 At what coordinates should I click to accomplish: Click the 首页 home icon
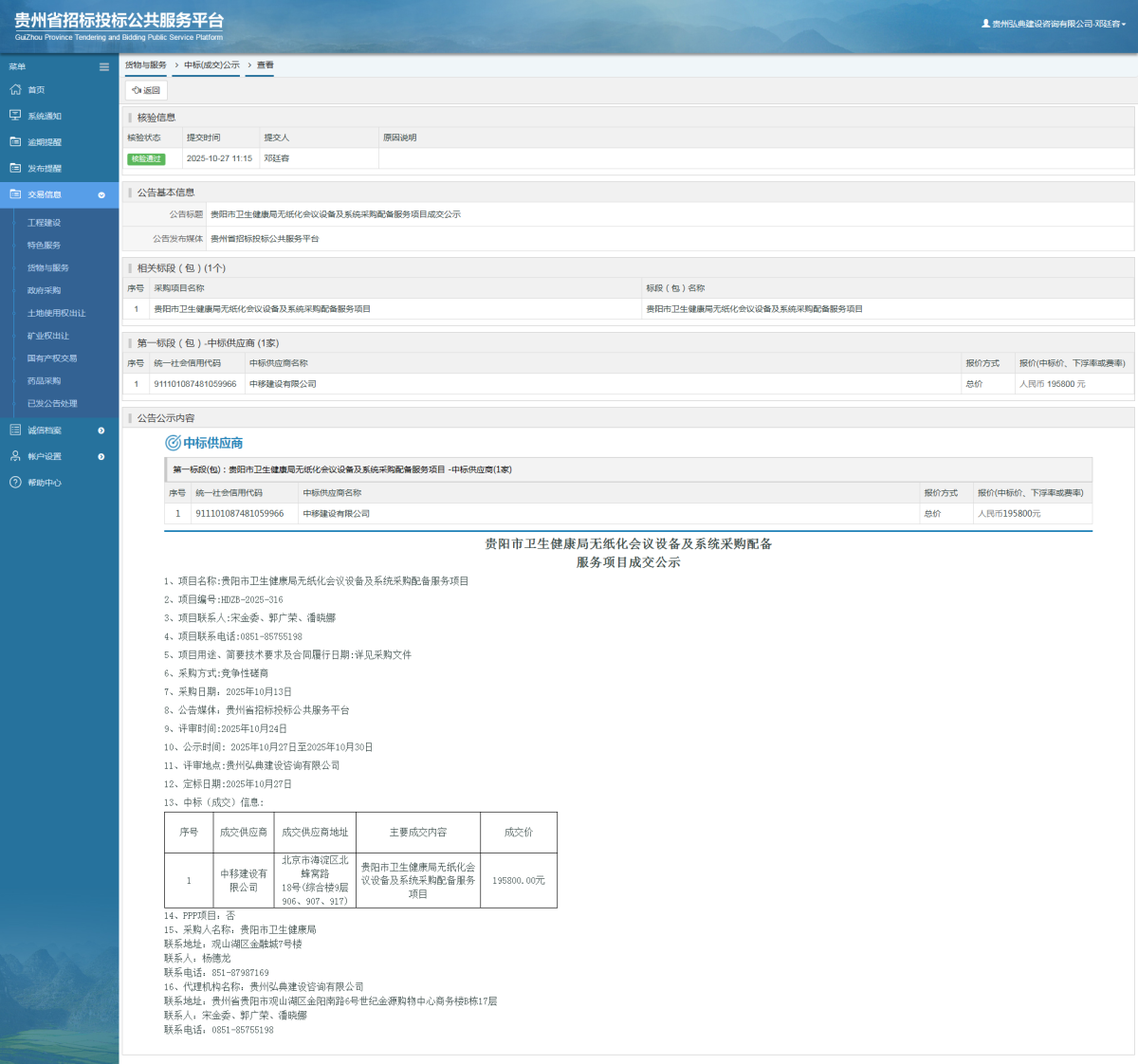click(15, 89)
